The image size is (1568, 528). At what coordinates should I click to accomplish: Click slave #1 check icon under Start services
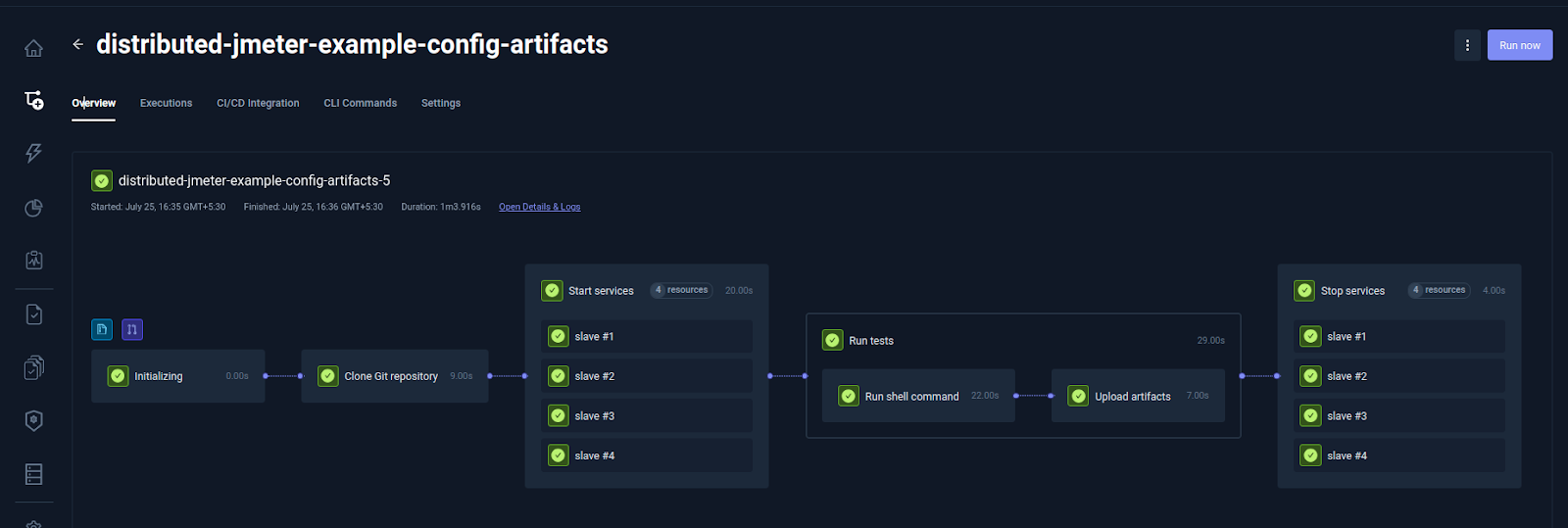pyautogui.click(x=558, y=336)
